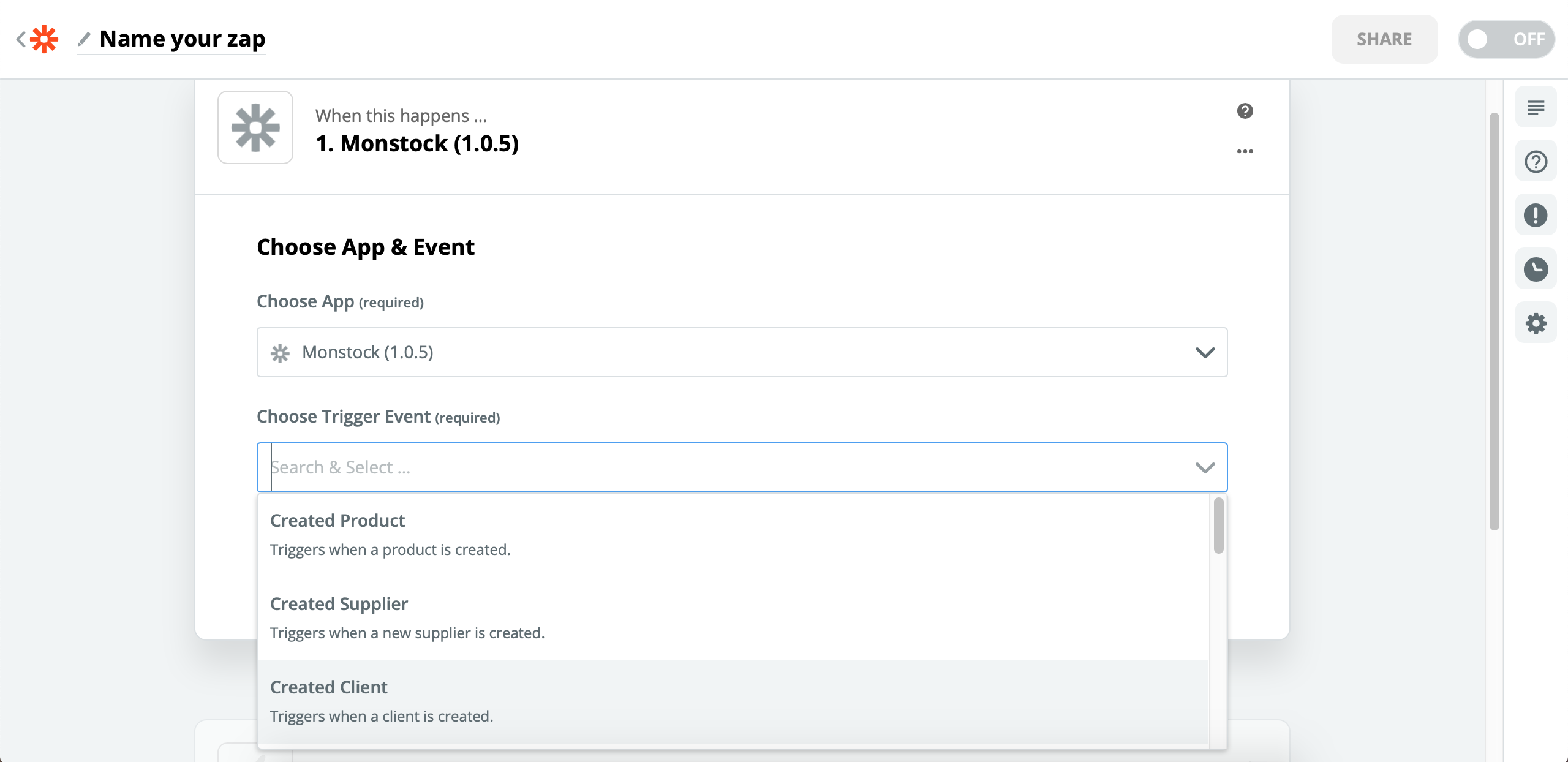Image resolution: width=1568 pixels, height=762 pixels.
Task: Open the alerts exclamation icon in sidebar
Action: point(1536,216)
